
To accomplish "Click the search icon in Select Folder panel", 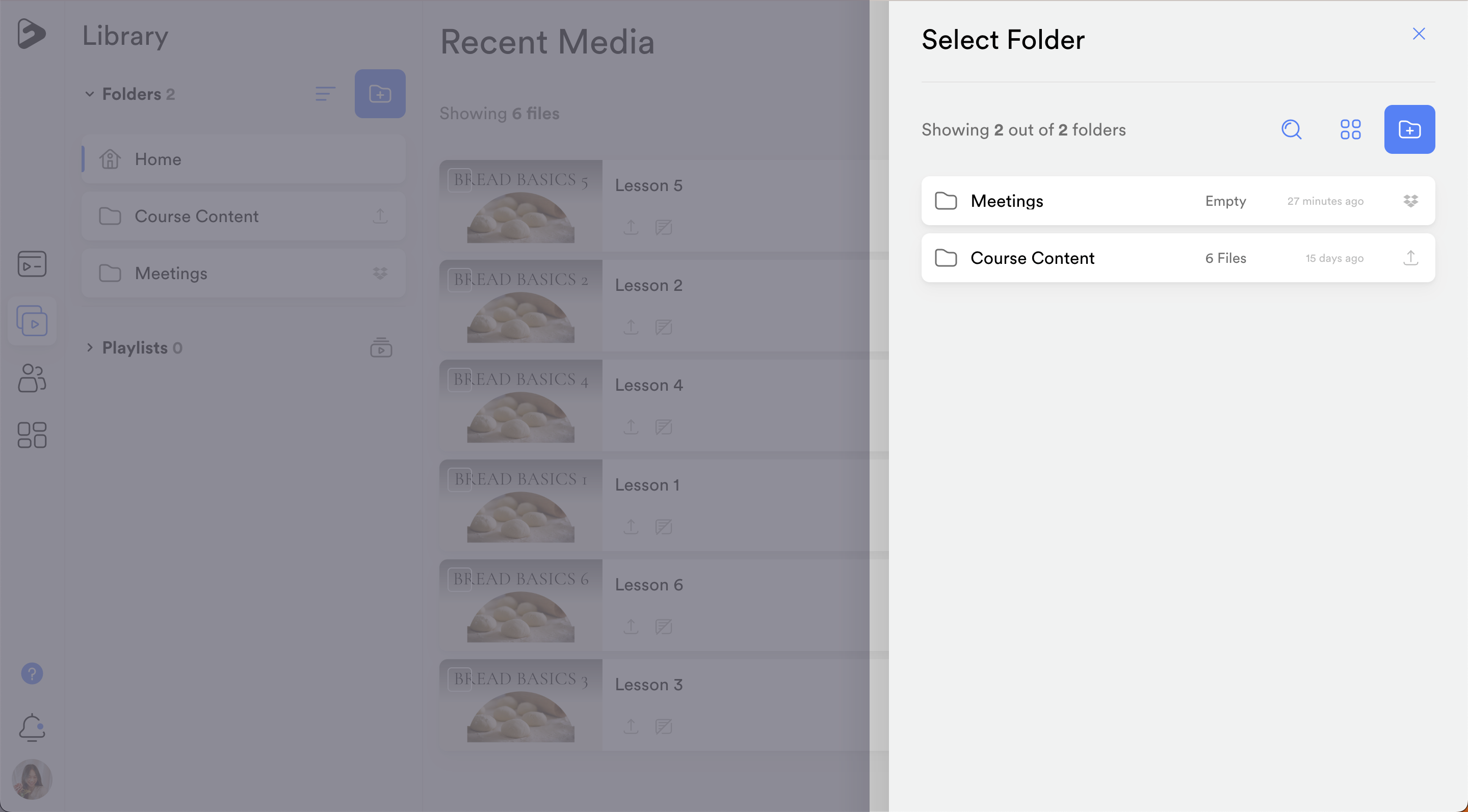I will point(1291,129).
